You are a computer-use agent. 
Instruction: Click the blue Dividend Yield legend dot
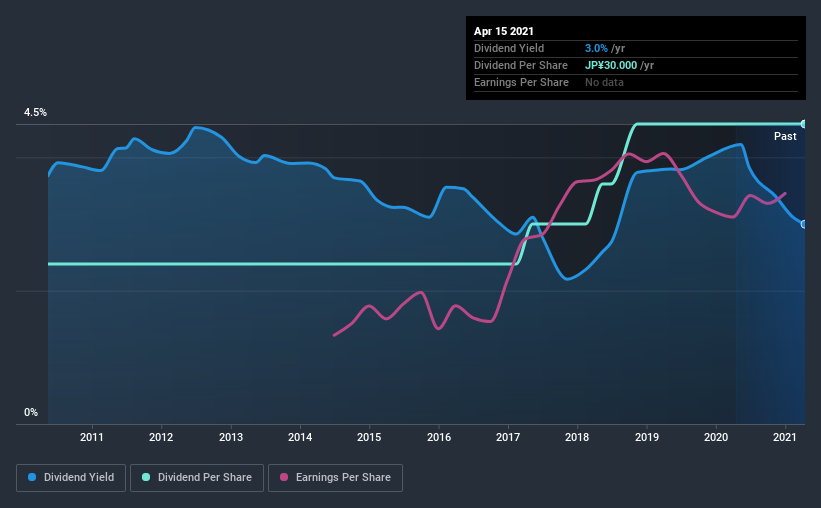[32, 477]
